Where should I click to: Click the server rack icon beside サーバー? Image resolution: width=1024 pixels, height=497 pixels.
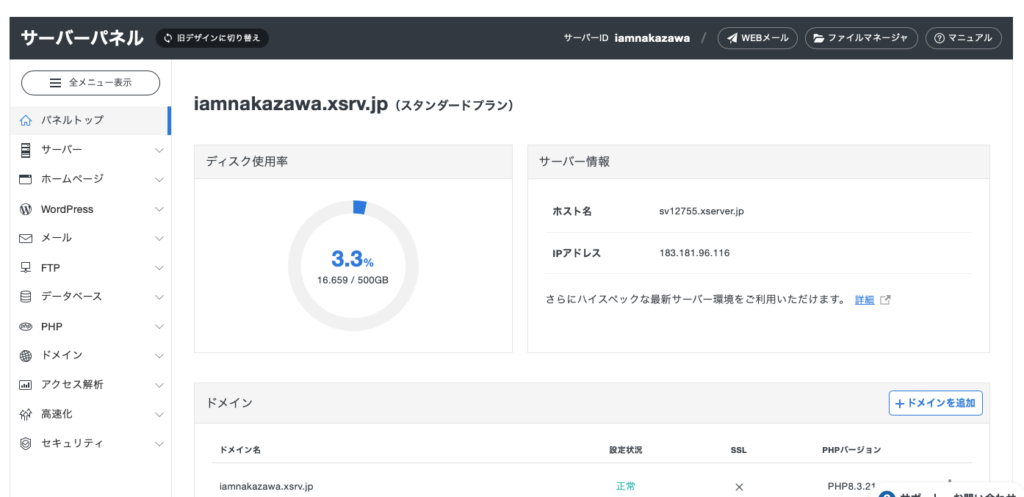click(x=25, y=150)
